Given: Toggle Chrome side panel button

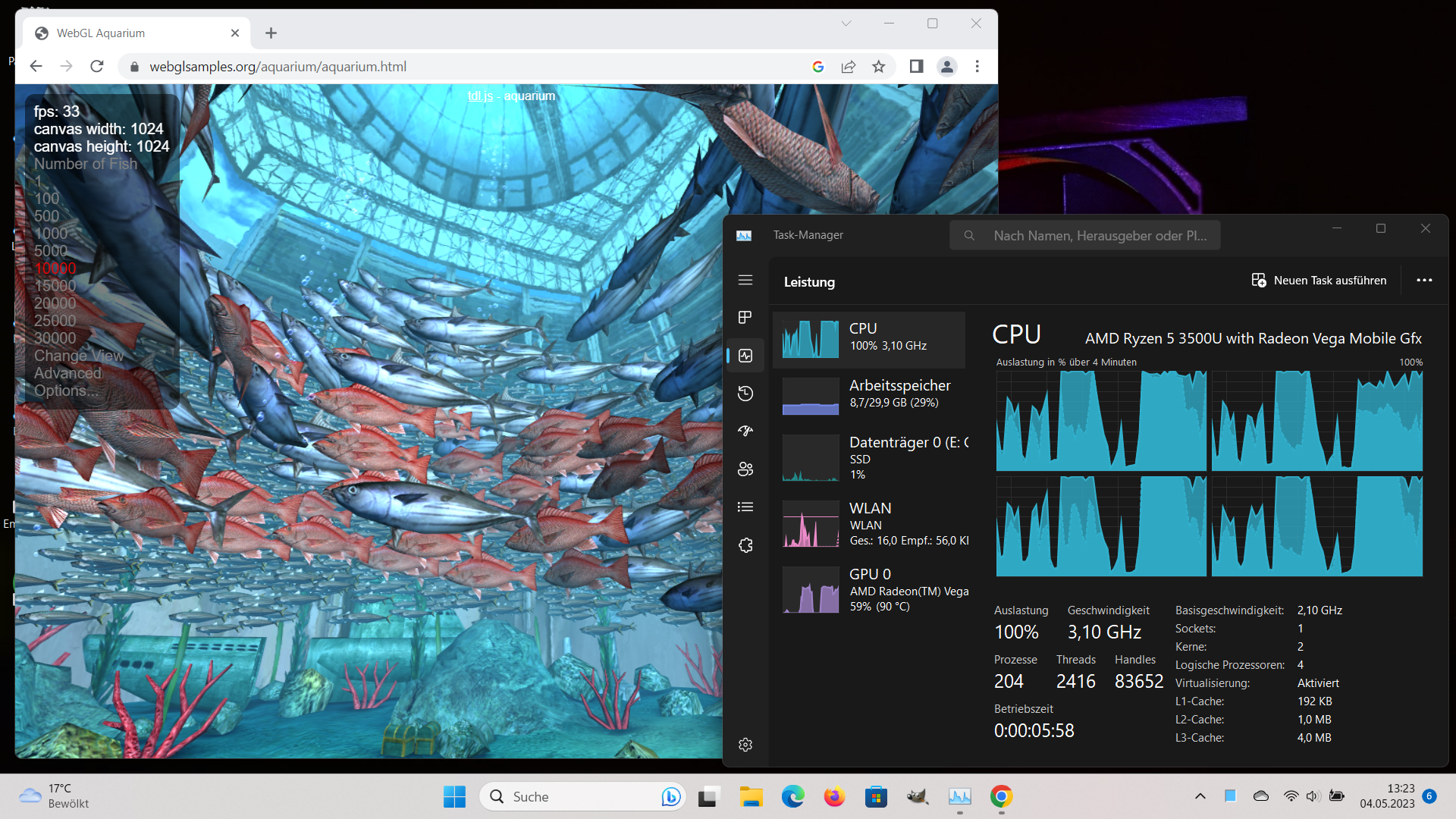Looking at the screenshot, I should click(916, 67).
